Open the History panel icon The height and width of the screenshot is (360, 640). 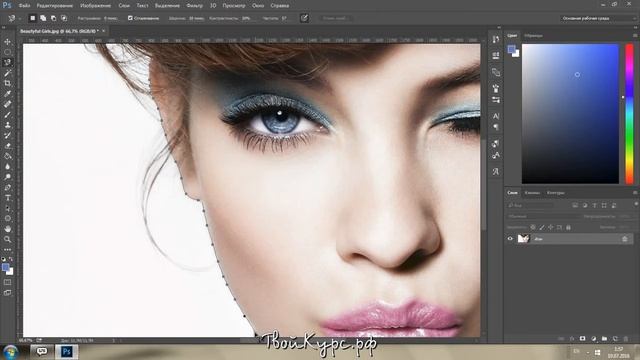(x=496, y=39)
